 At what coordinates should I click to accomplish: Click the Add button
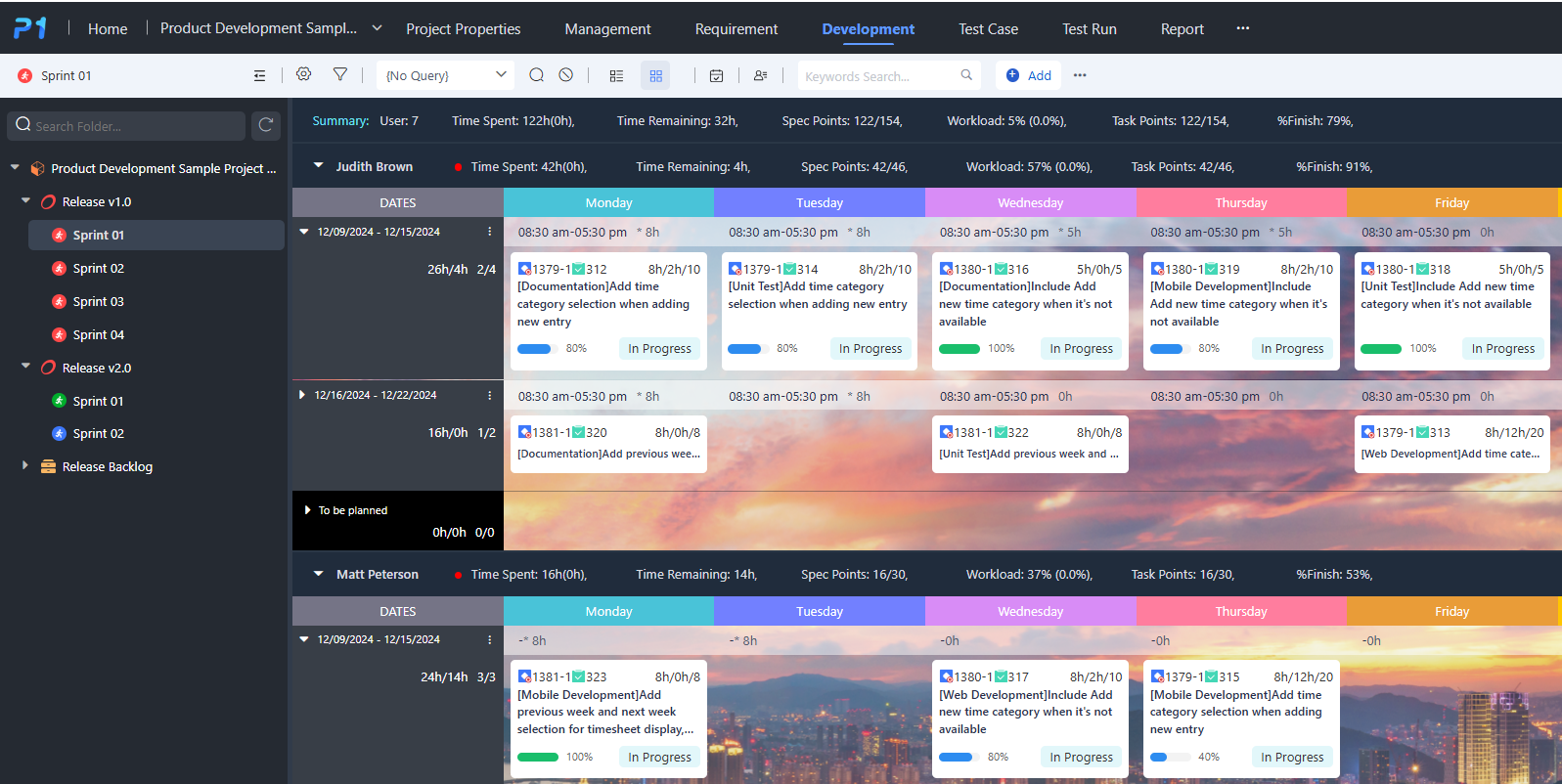click(1028, 75)
